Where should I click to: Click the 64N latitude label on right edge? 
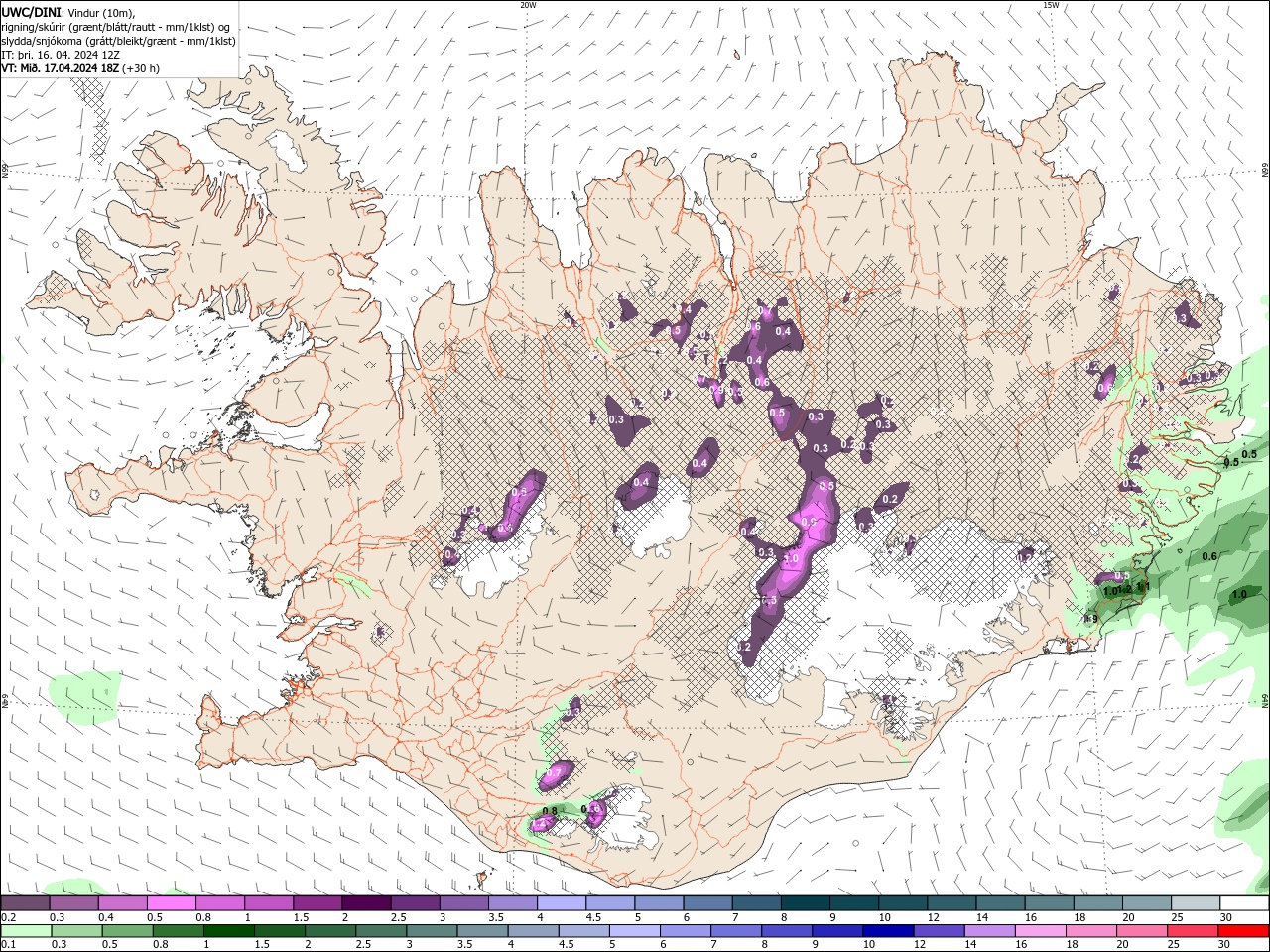[x=1265, y=701]
